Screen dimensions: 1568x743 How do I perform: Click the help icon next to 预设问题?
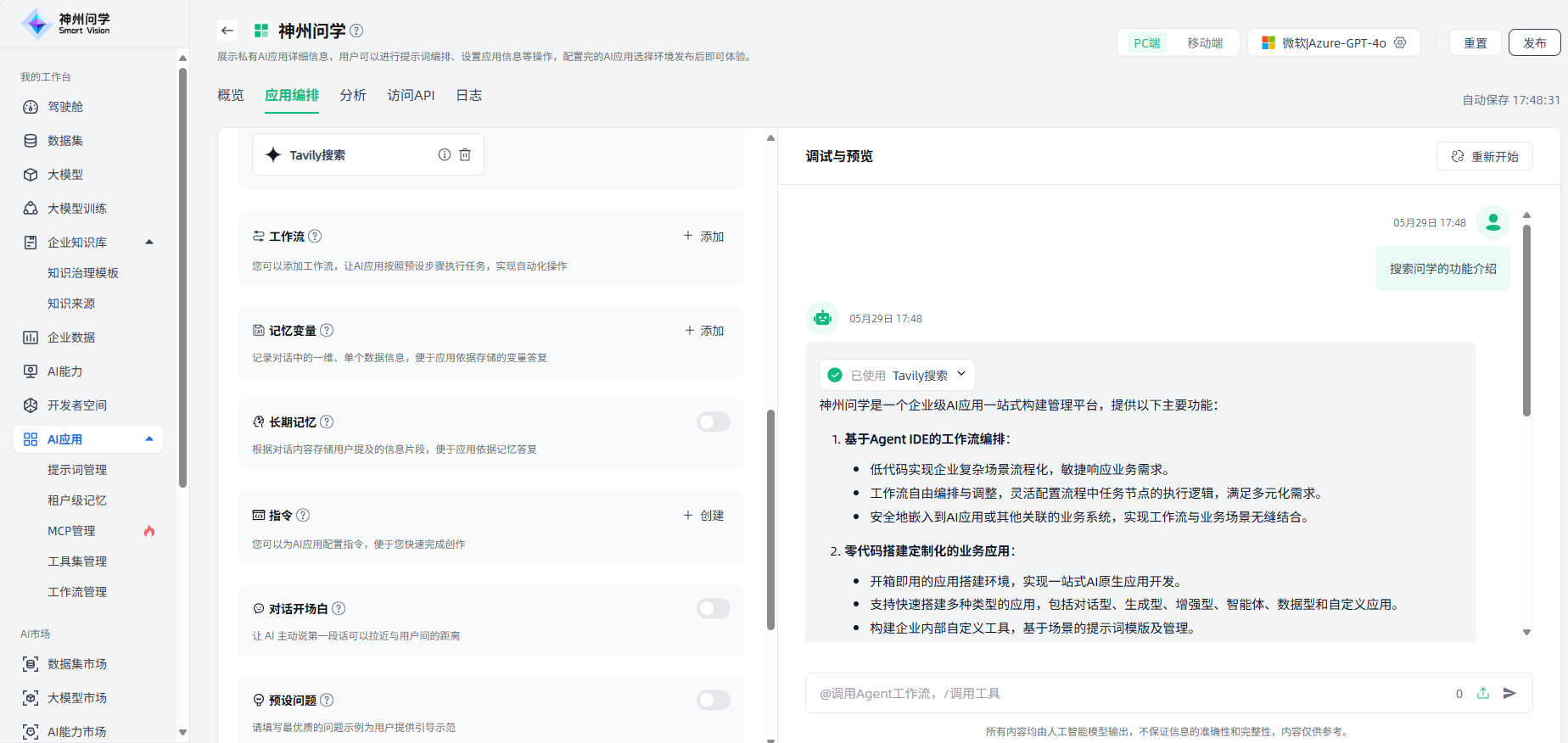point(327,700)
